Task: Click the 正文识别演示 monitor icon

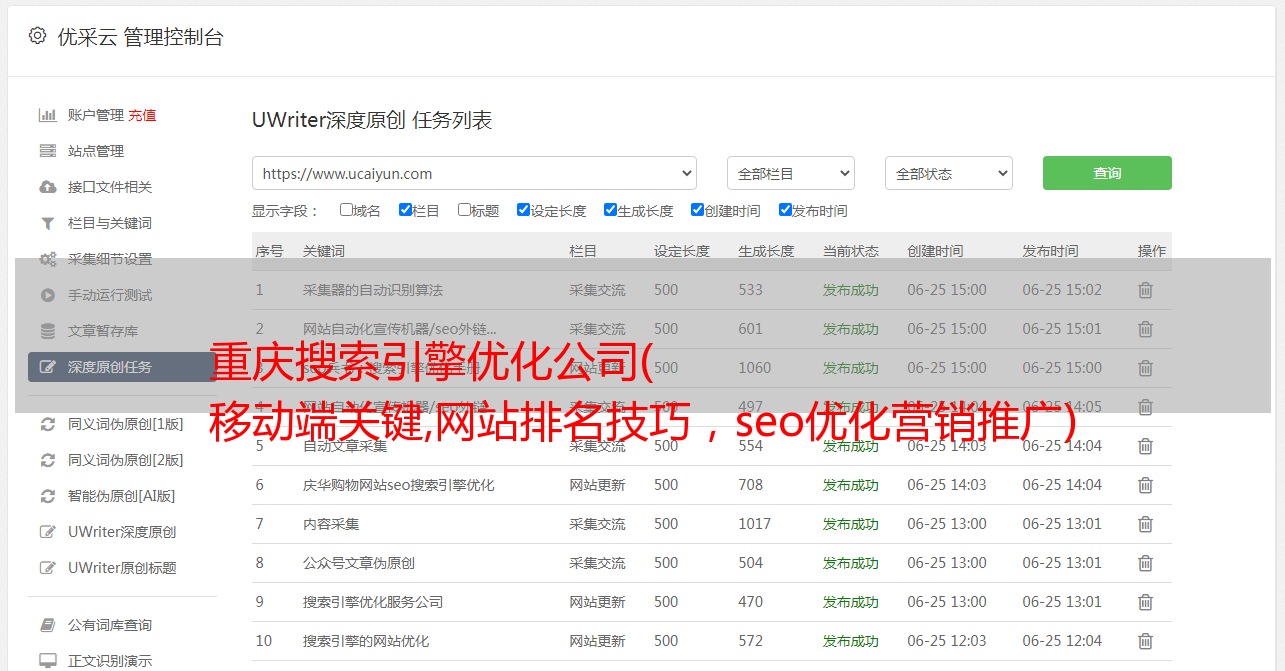Action: [x=47, y=661]
